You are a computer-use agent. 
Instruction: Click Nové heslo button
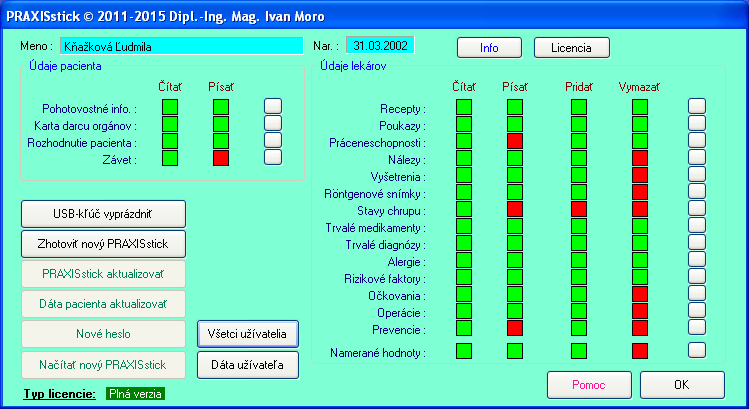point(103,334)
